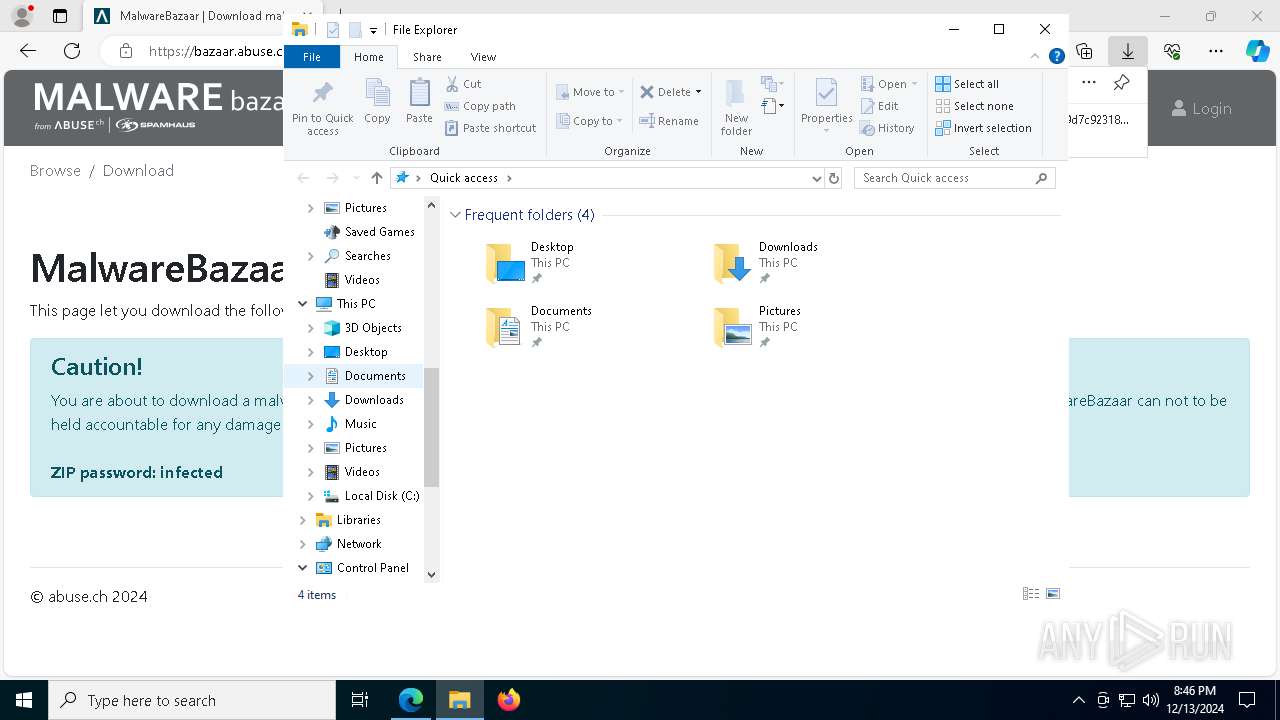Viewport: 1280px width, 720px height.
Task: Click Select all in ribbon
Action: click(x=967, y=84)
